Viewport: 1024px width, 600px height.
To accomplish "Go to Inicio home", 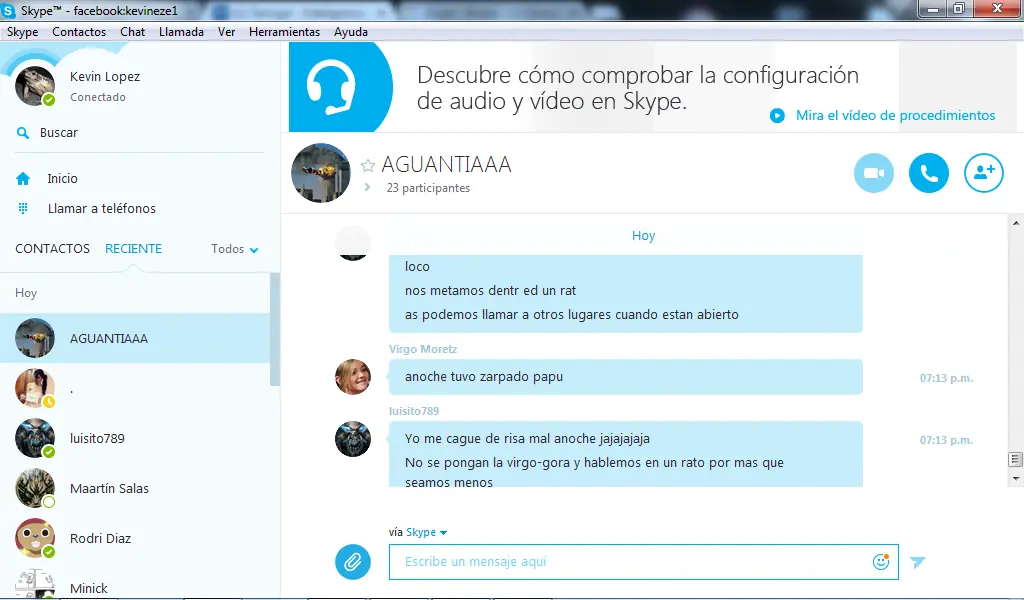I will click(62, 178).
